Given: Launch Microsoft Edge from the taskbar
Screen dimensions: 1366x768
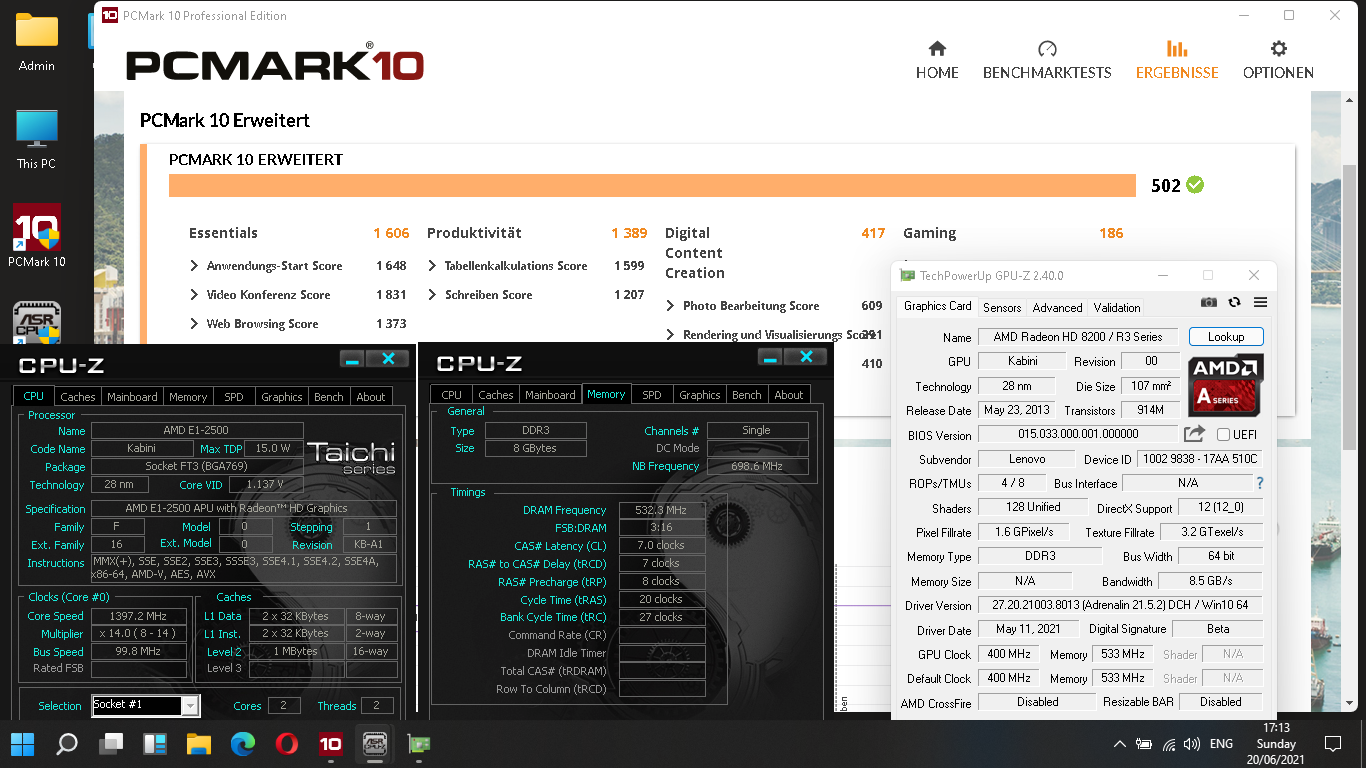Looking at the screenshot, I should pos(243,744).
